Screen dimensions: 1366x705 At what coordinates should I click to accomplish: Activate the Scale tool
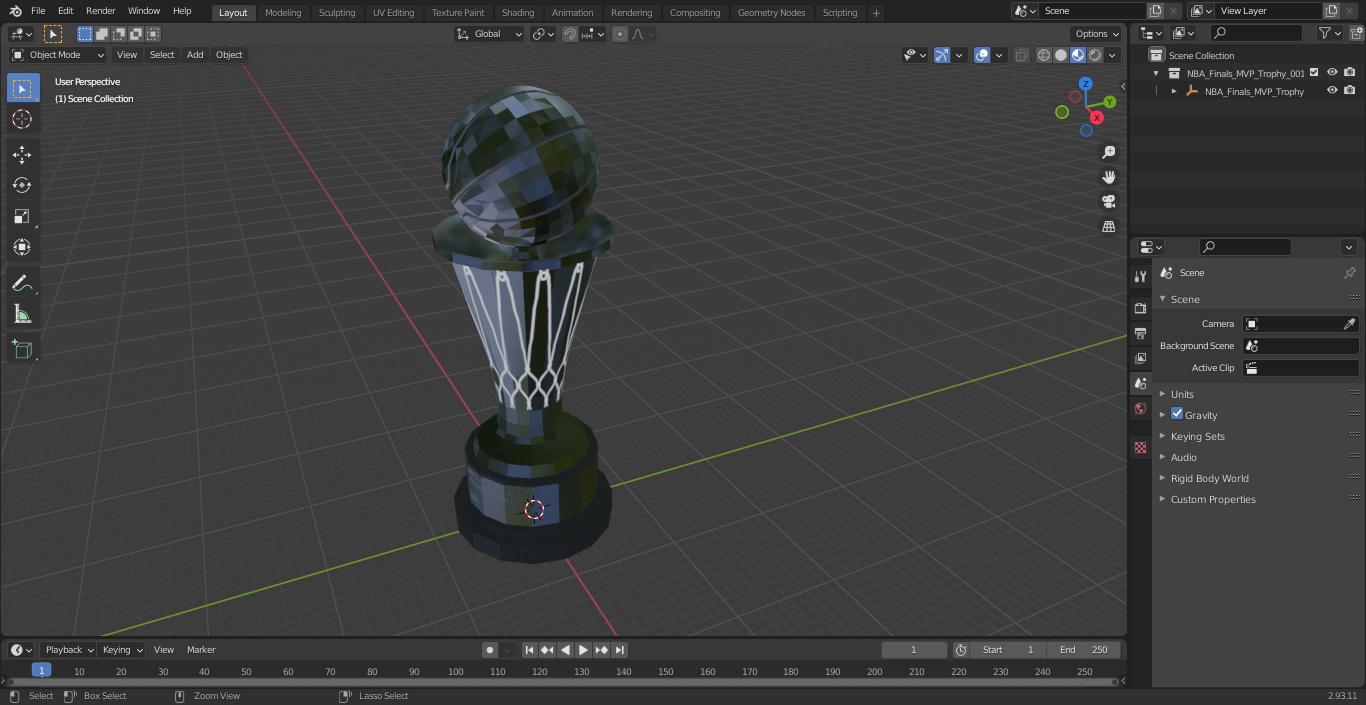click(x=22, y=216)
